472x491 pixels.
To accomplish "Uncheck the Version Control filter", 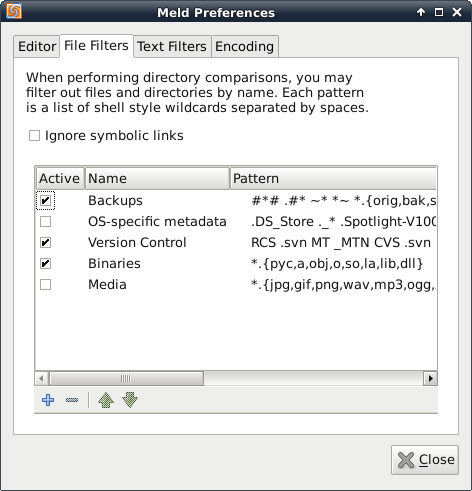I will 45,243.
